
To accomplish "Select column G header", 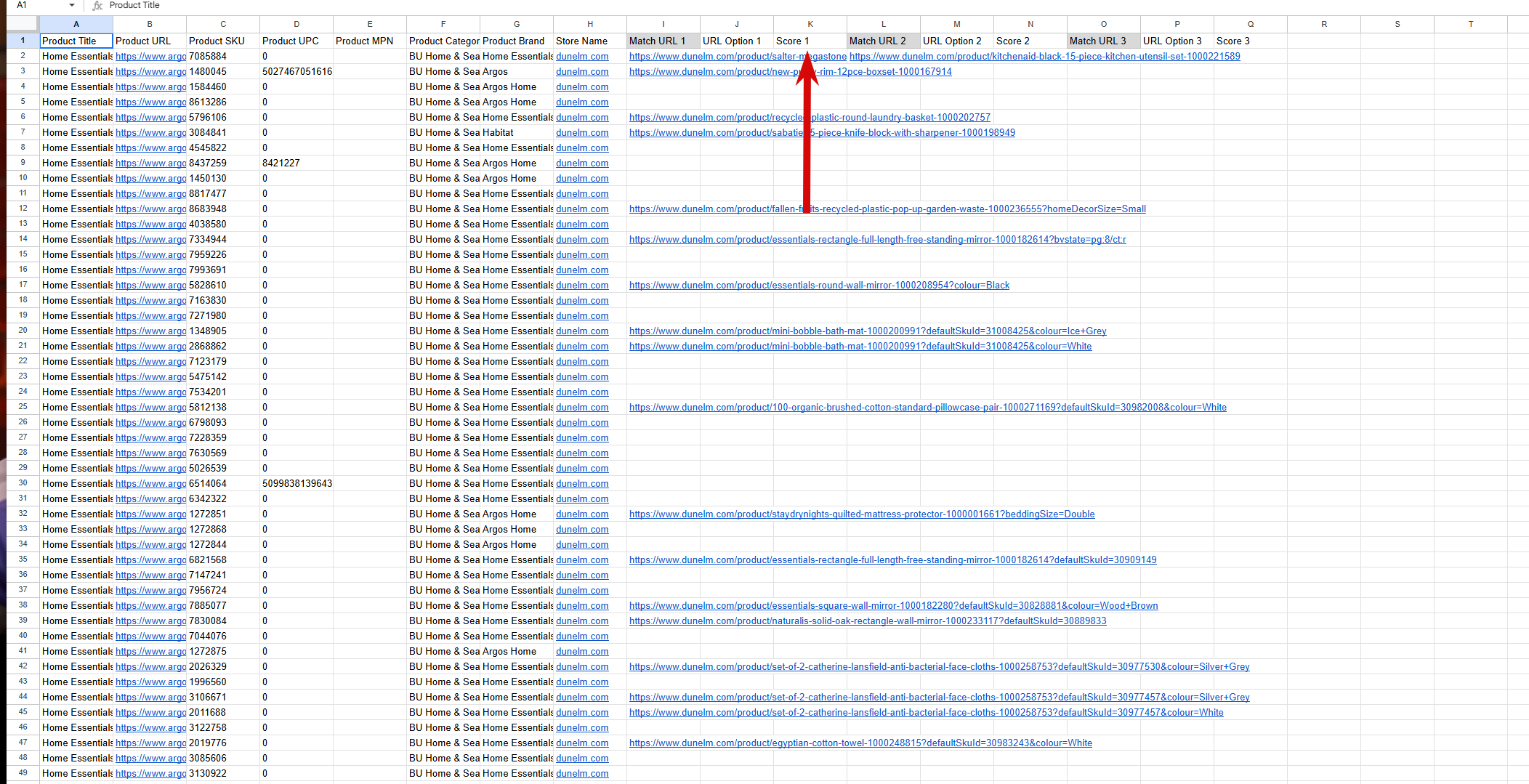I will [517, 24].
